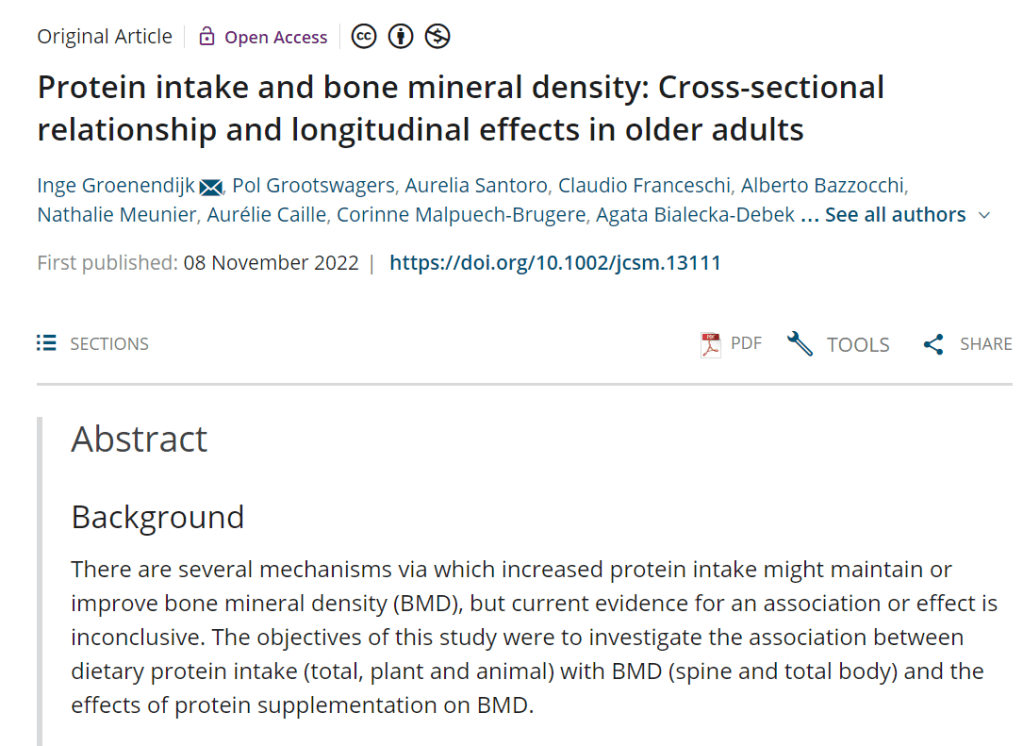Open the TOOLS menu

pyautogui.click(x=858, y=344)
